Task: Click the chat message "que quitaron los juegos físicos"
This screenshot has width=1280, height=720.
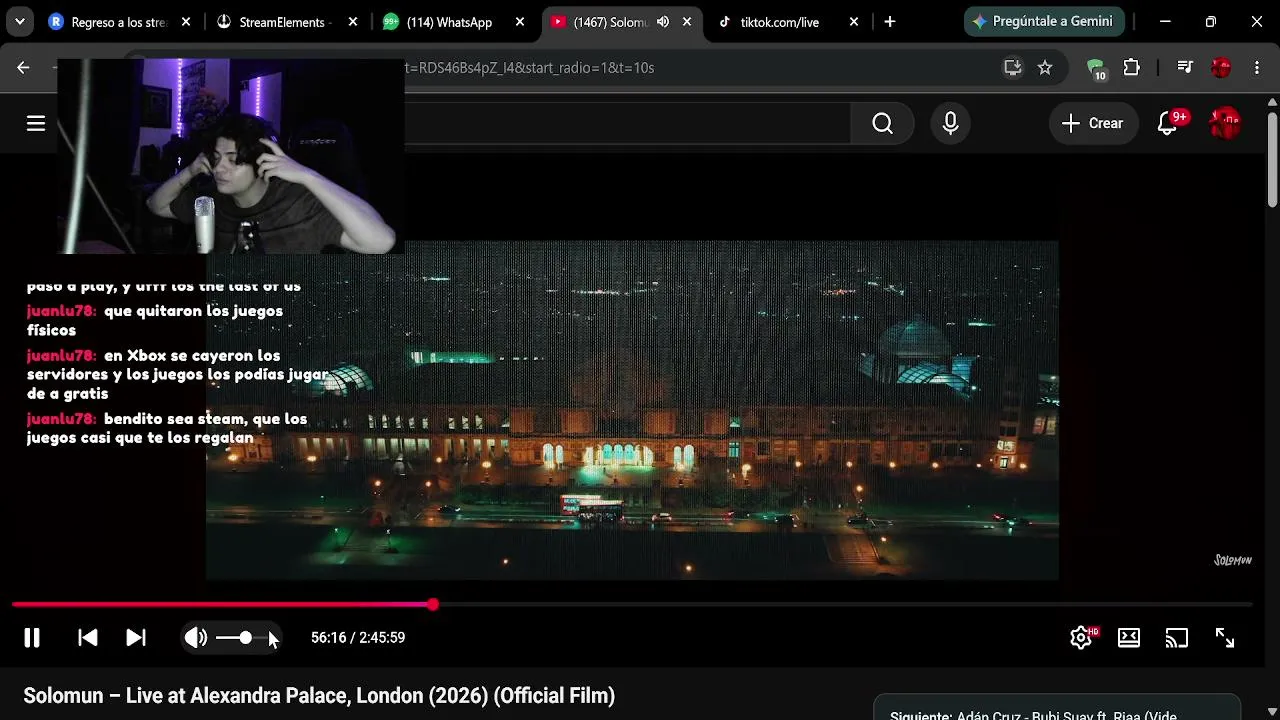Action: 155,320
